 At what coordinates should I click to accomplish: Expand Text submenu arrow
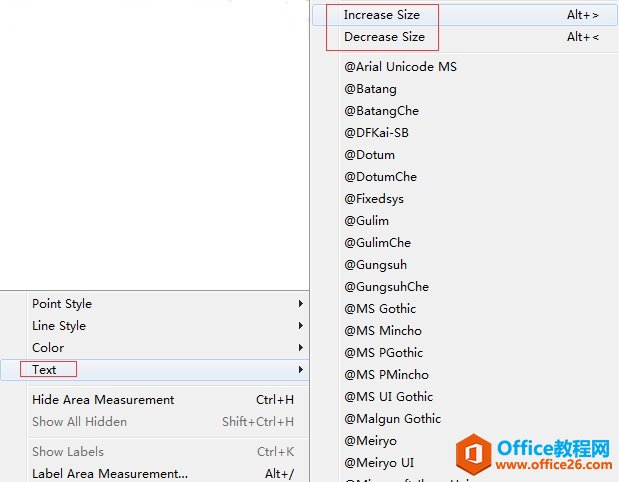[300, 370]
